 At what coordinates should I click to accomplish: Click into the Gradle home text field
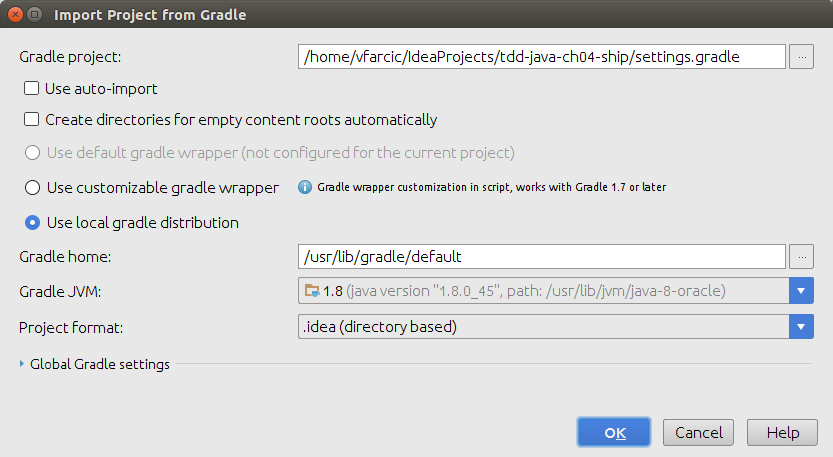(x=542, y=257)
